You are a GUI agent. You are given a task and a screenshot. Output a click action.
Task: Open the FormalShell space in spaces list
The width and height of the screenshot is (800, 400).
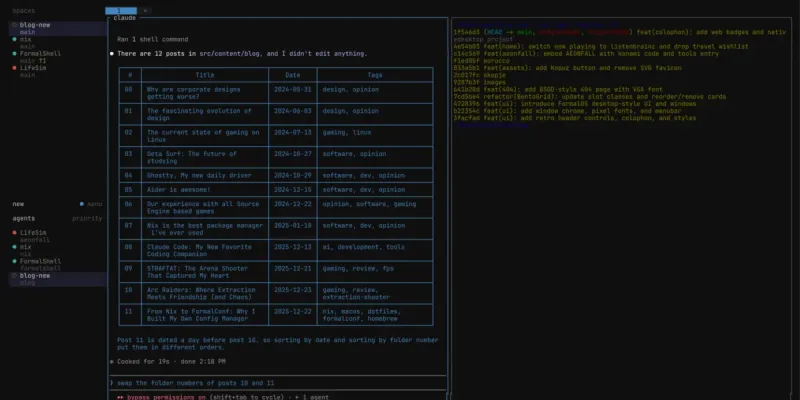click(40, 54)
